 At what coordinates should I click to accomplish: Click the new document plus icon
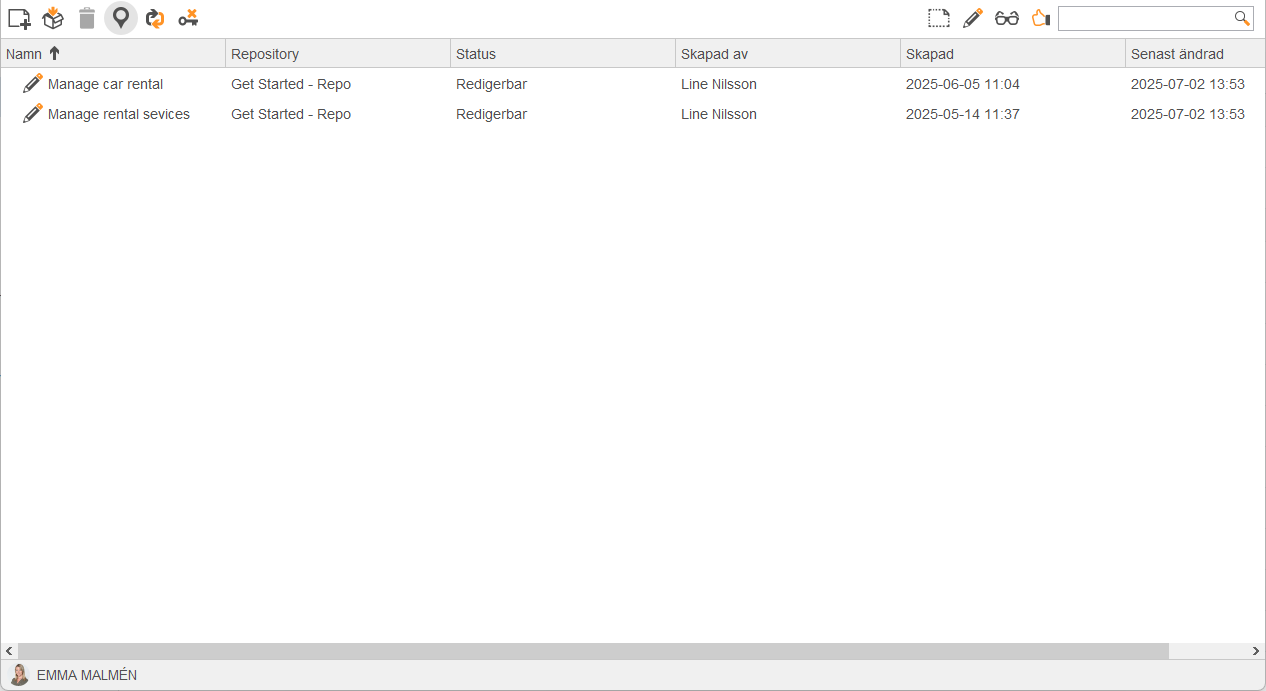pos(19,18)
